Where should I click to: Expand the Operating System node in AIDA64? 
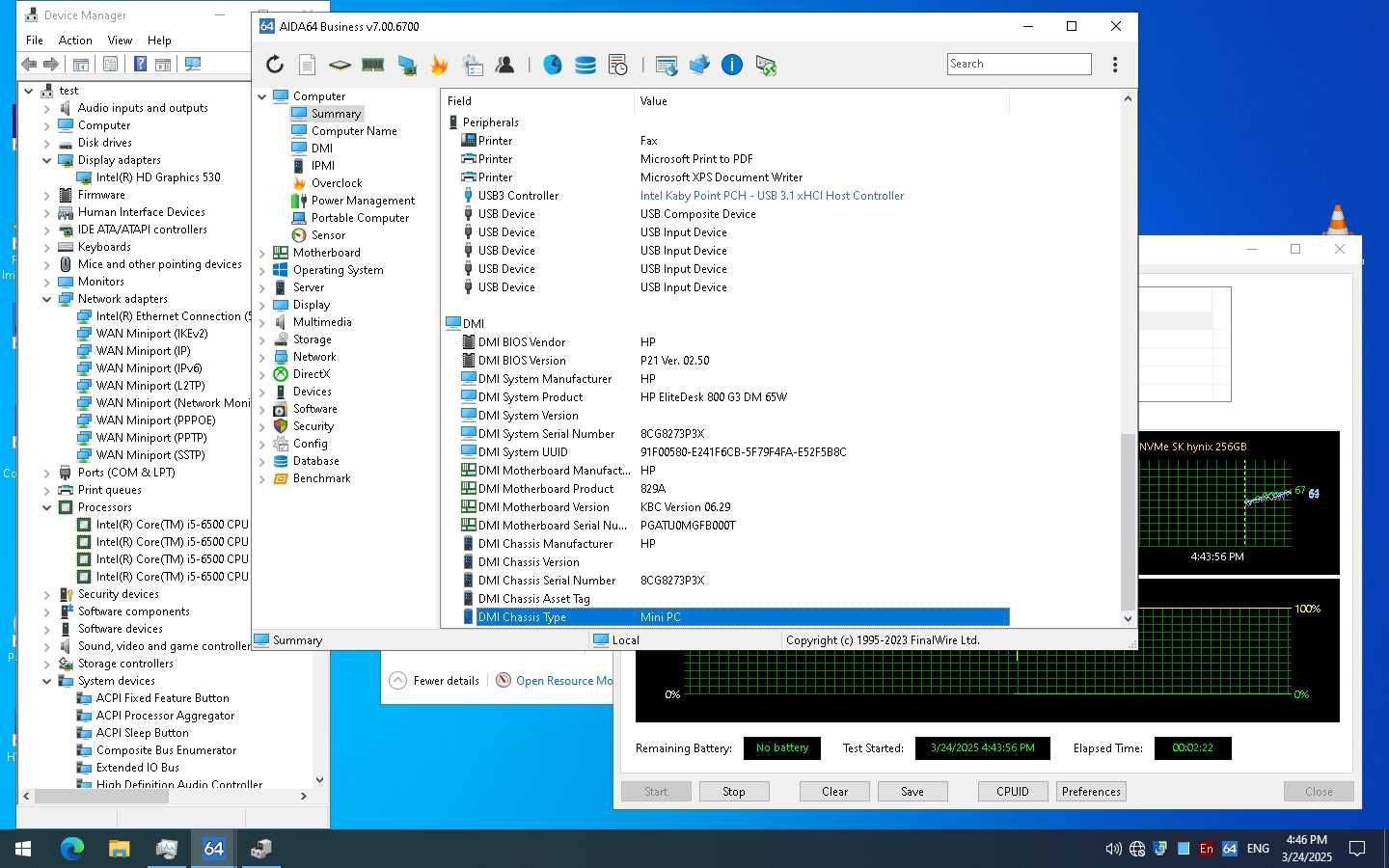[x=262, y=270]
